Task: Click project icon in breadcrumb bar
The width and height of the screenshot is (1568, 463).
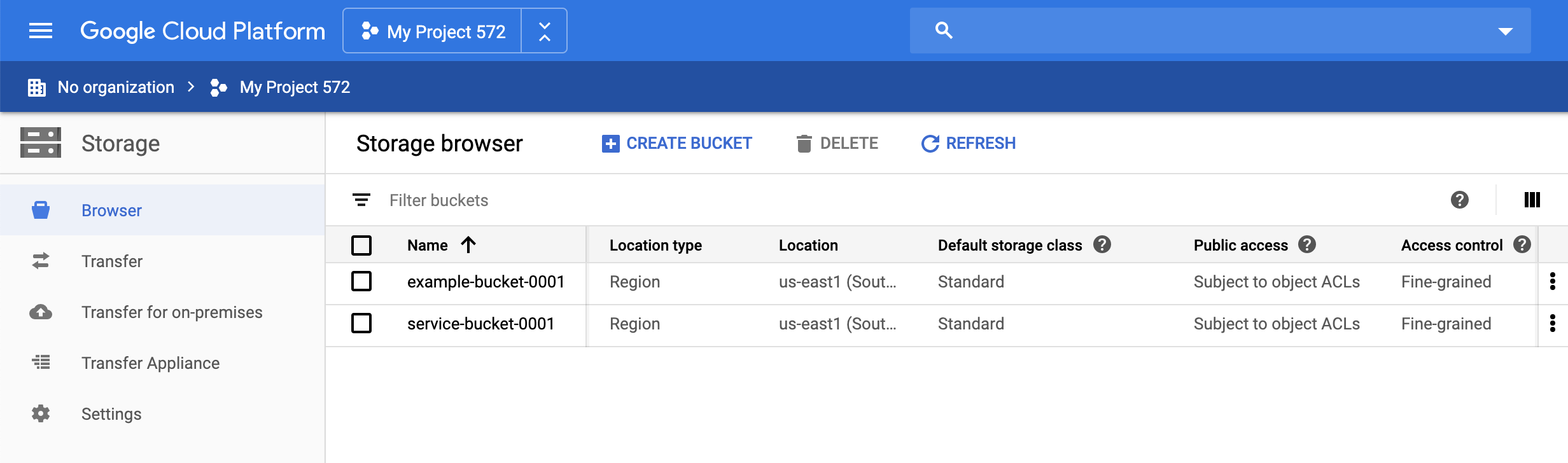Action: (x=219, y=87)
